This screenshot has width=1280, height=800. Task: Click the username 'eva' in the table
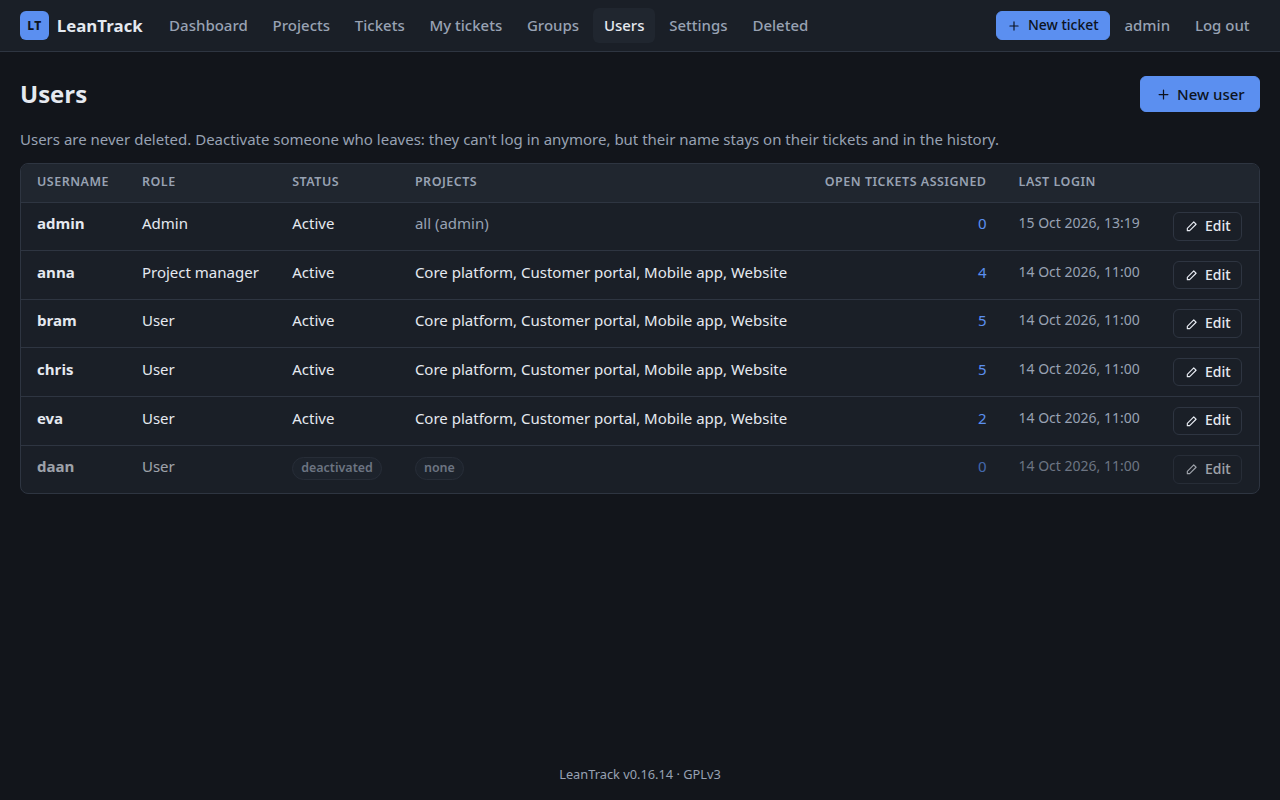point(50,419)
